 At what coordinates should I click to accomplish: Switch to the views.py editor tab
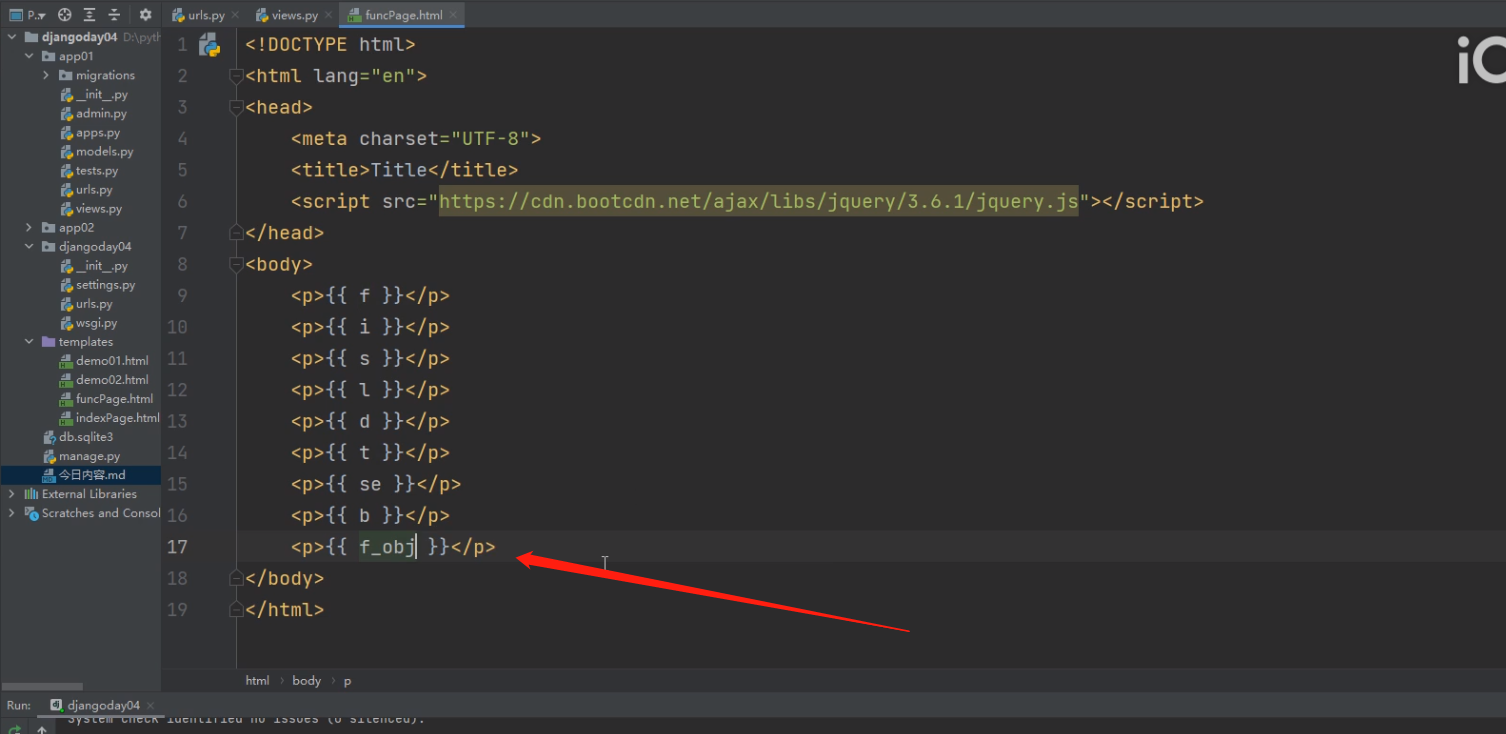[294, 15]
